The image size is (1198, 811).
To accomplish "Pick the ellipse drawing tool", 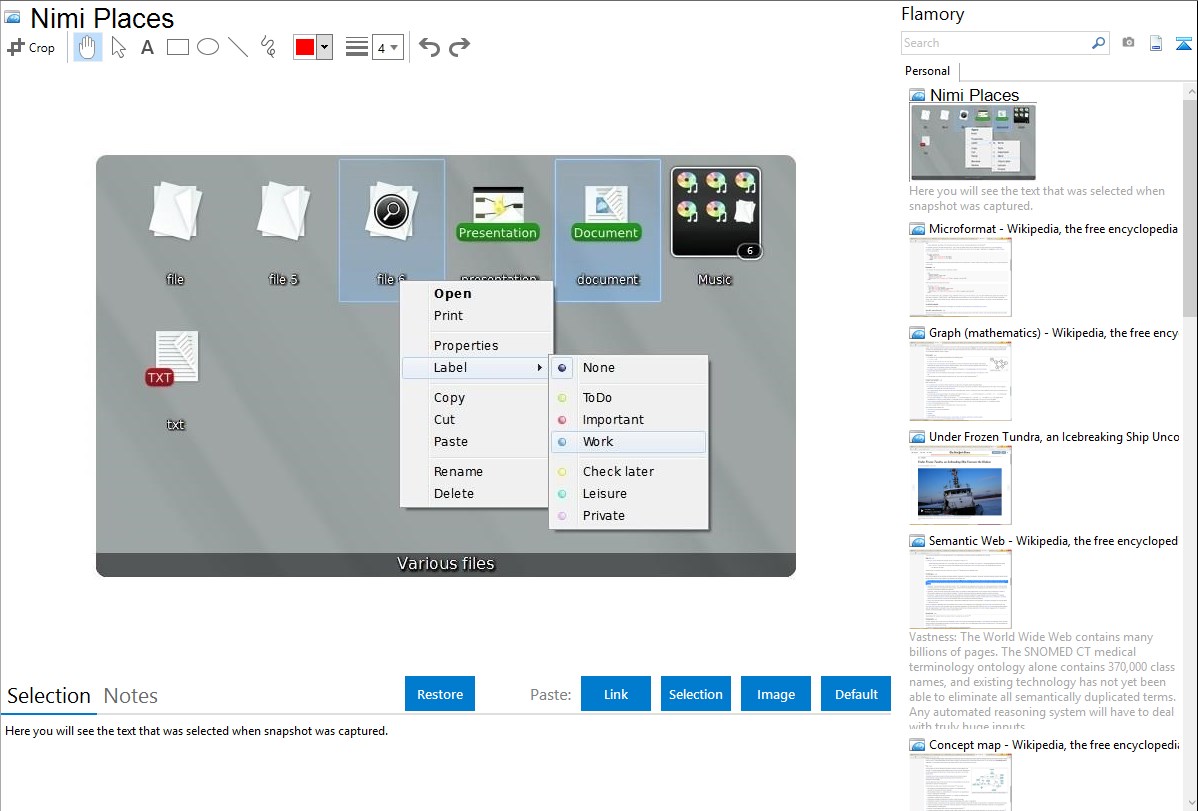I will point(208,47).
